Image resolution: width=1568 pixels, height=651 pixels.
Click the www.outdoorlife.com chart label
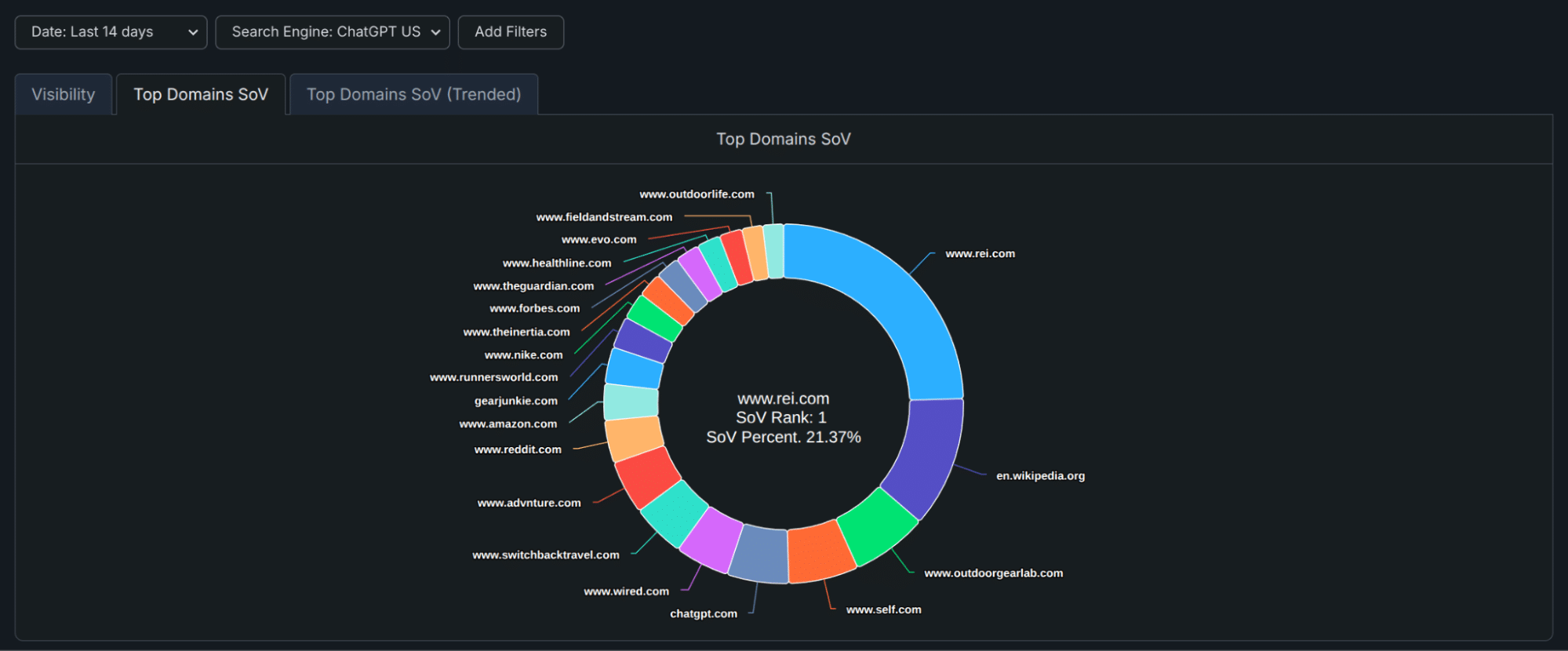click(697, 194)
